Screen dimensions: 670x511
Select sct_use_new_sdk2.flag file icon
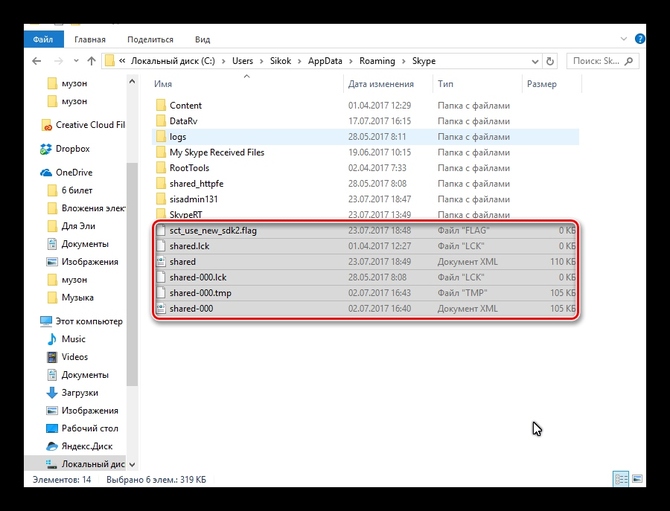(161, 230)
